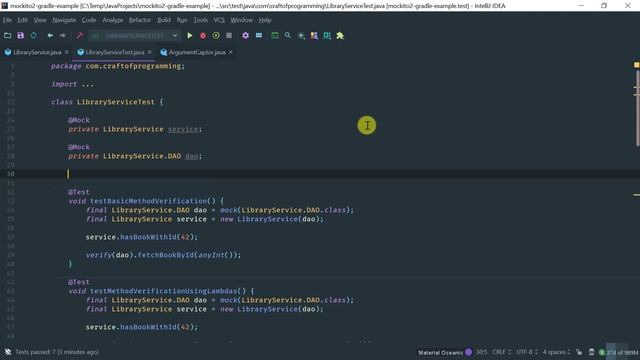Click the Stop square icon

pyautogui.click(x=229, y=36)
